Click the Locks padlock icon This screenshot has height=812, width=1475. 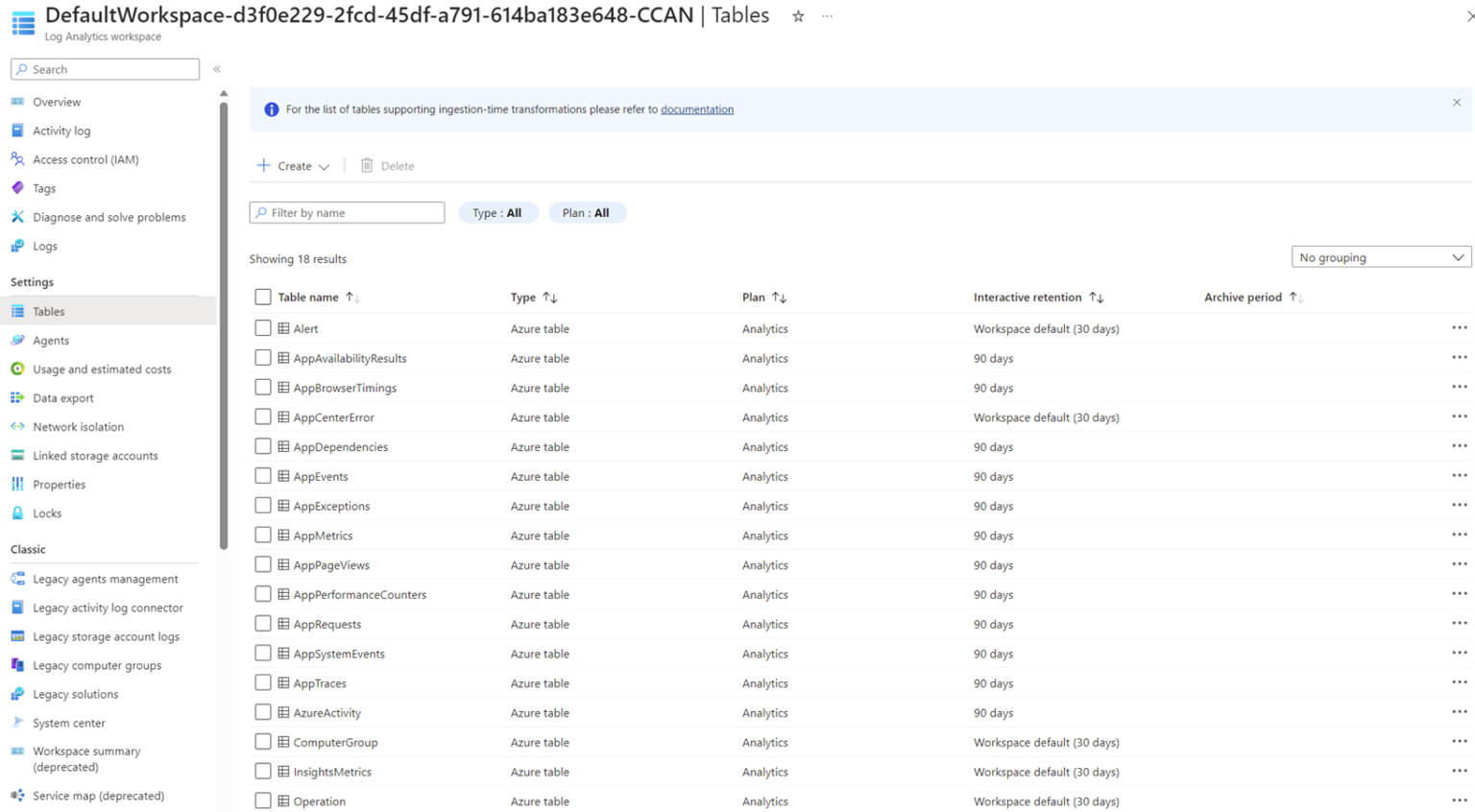(x=17, y=513)
